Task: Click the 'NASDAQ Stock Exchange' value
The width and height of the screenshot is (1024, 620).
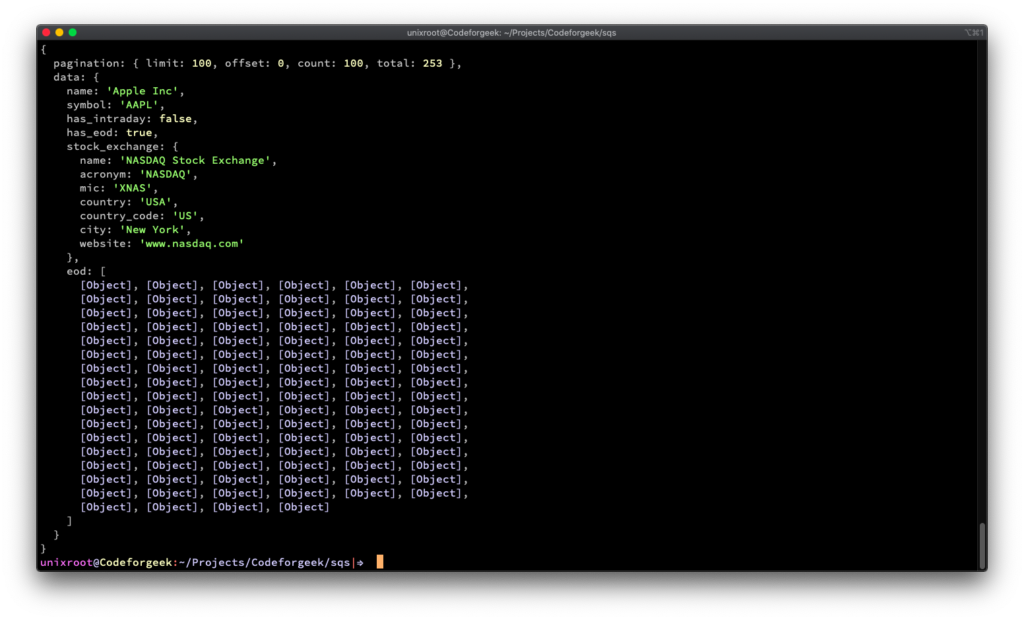Action: click(x=196, y=160)
